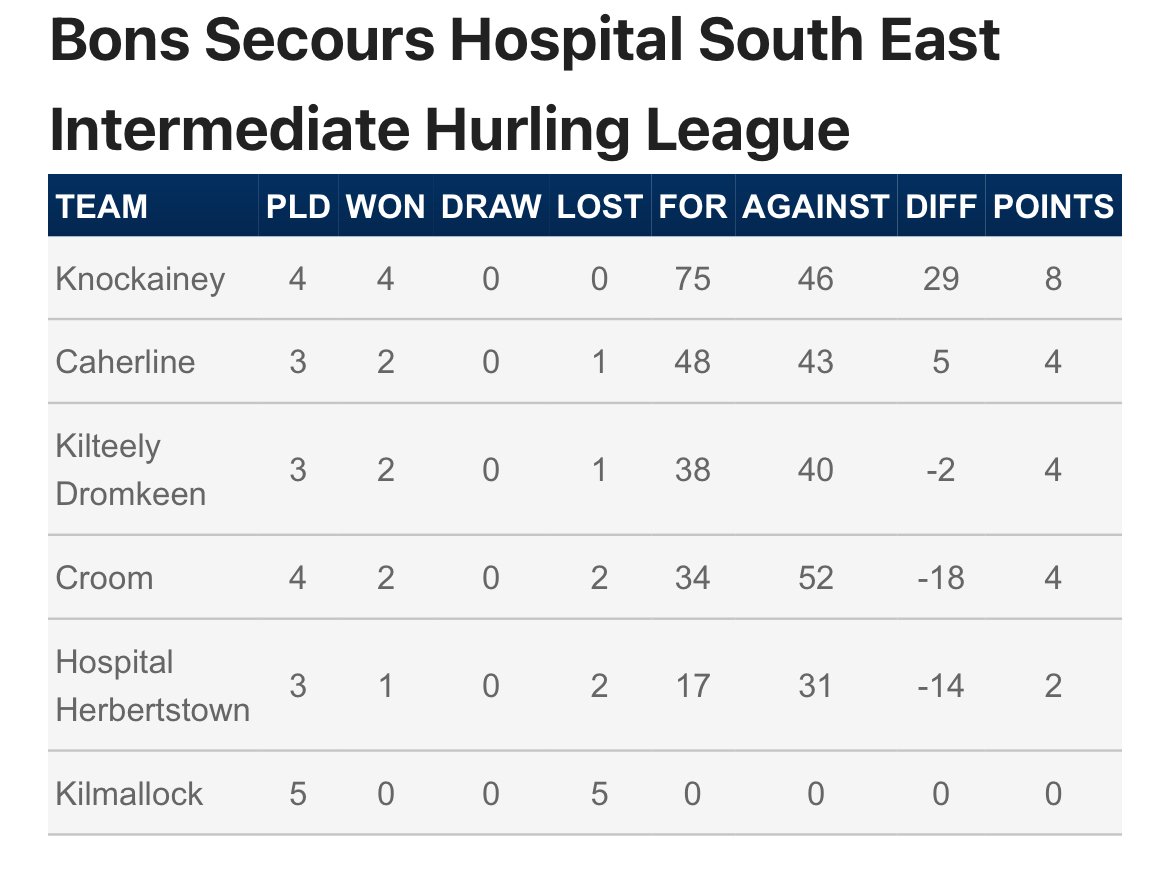This screenshot has height=871, width=1170.
Task: Select the Knockainey team name
Action: [140, 279]
